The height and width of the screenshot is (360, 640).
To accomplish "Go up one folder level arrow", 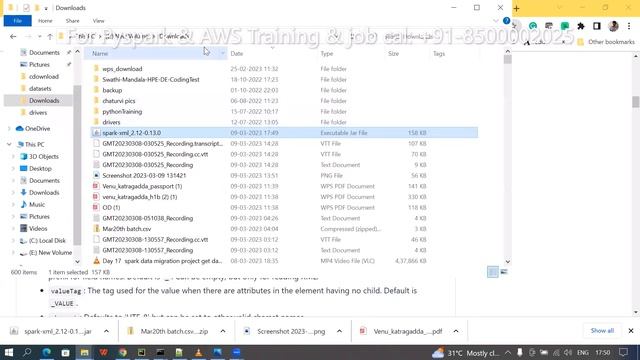I will pos(50,37).
